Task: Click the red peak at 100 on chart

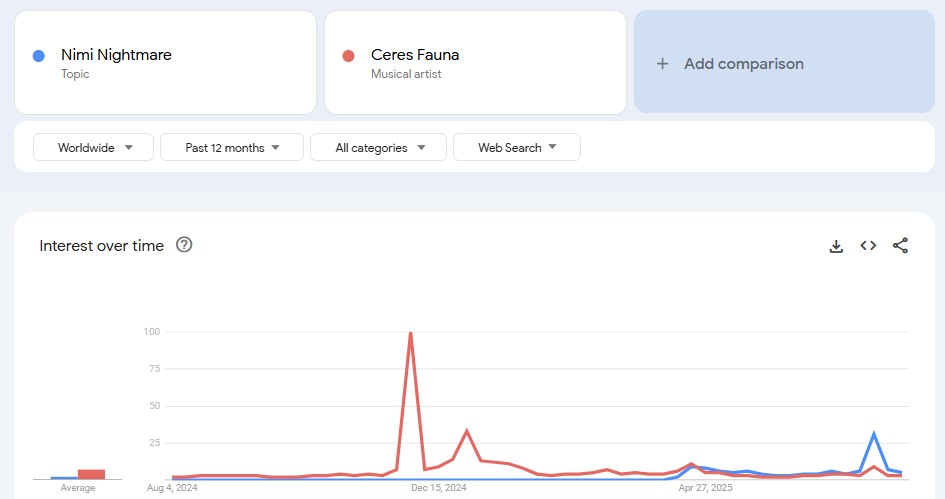Action: [410, 333]
